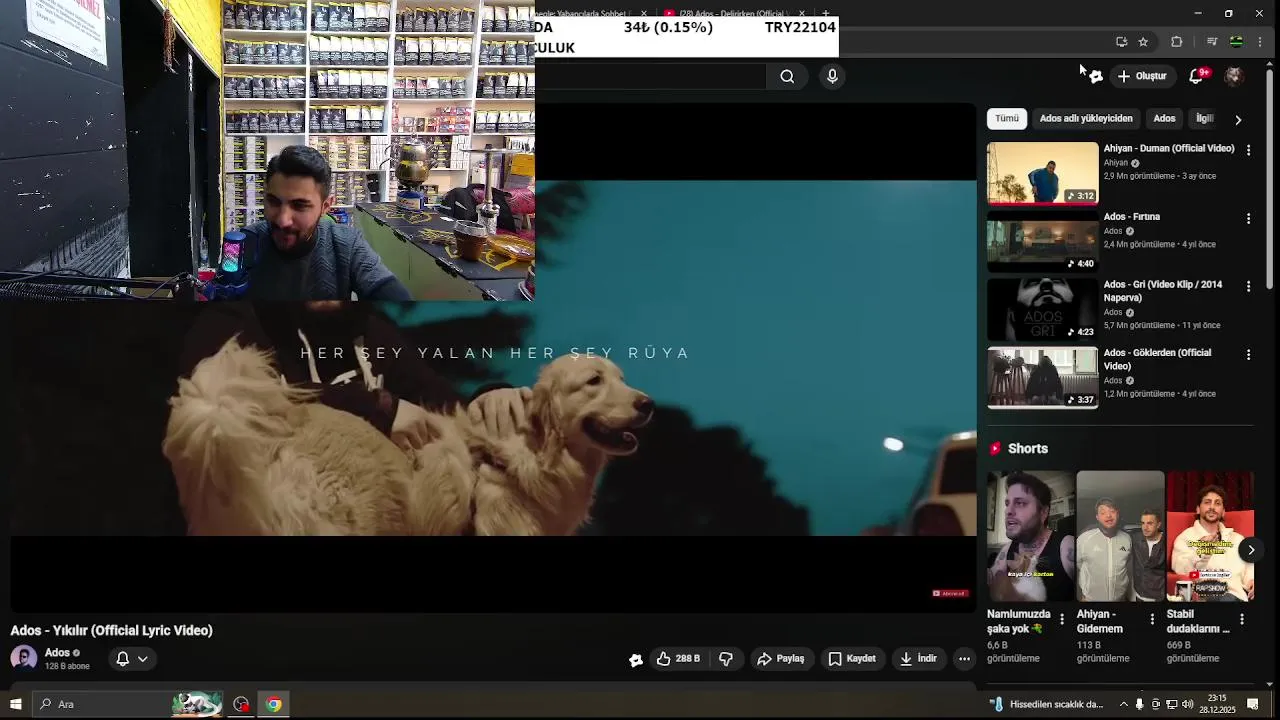Open YouTube notifications bell

point(1196,76)
